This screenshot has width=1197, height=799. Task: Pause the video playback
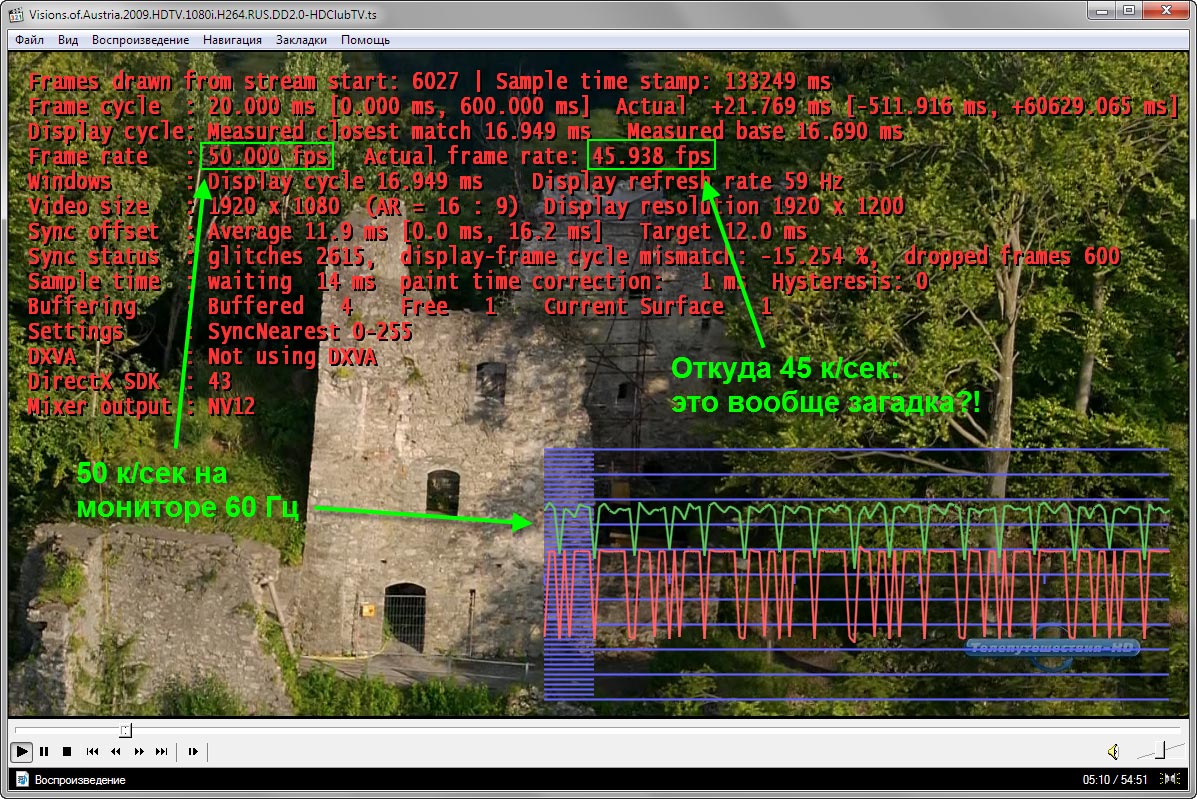[44, 751]
